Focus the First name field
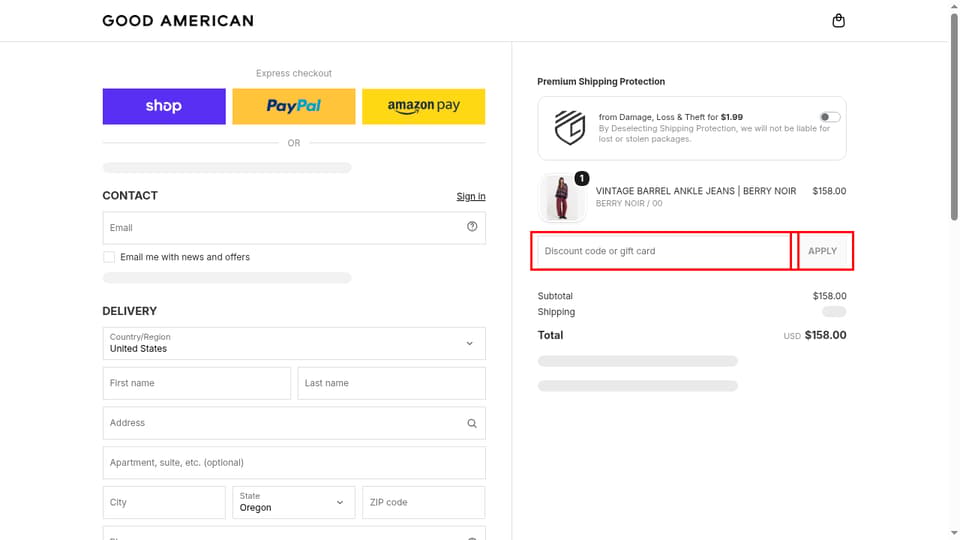960x540 pixels. (x=197, y=383)
